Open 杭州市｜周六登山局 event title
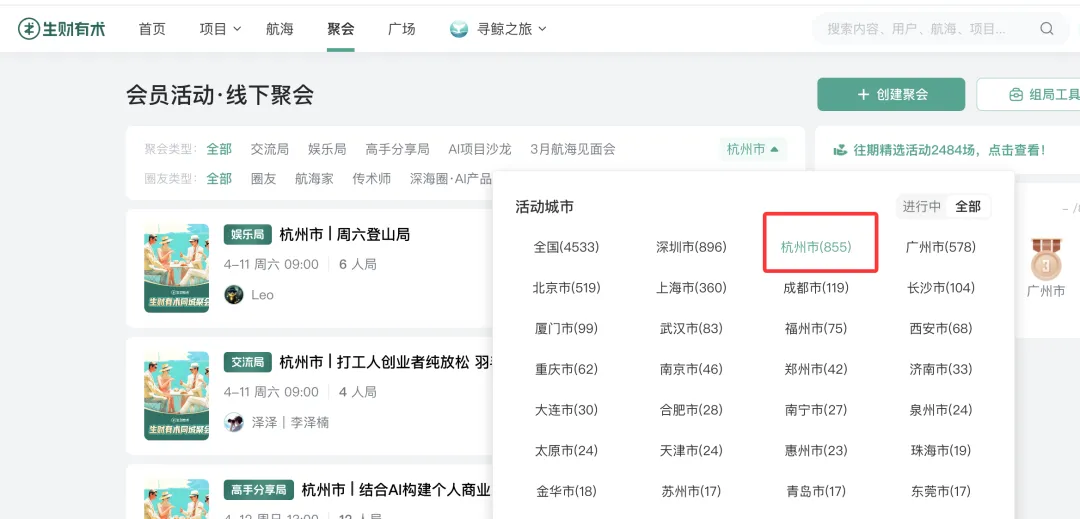 tap(344, 235)
